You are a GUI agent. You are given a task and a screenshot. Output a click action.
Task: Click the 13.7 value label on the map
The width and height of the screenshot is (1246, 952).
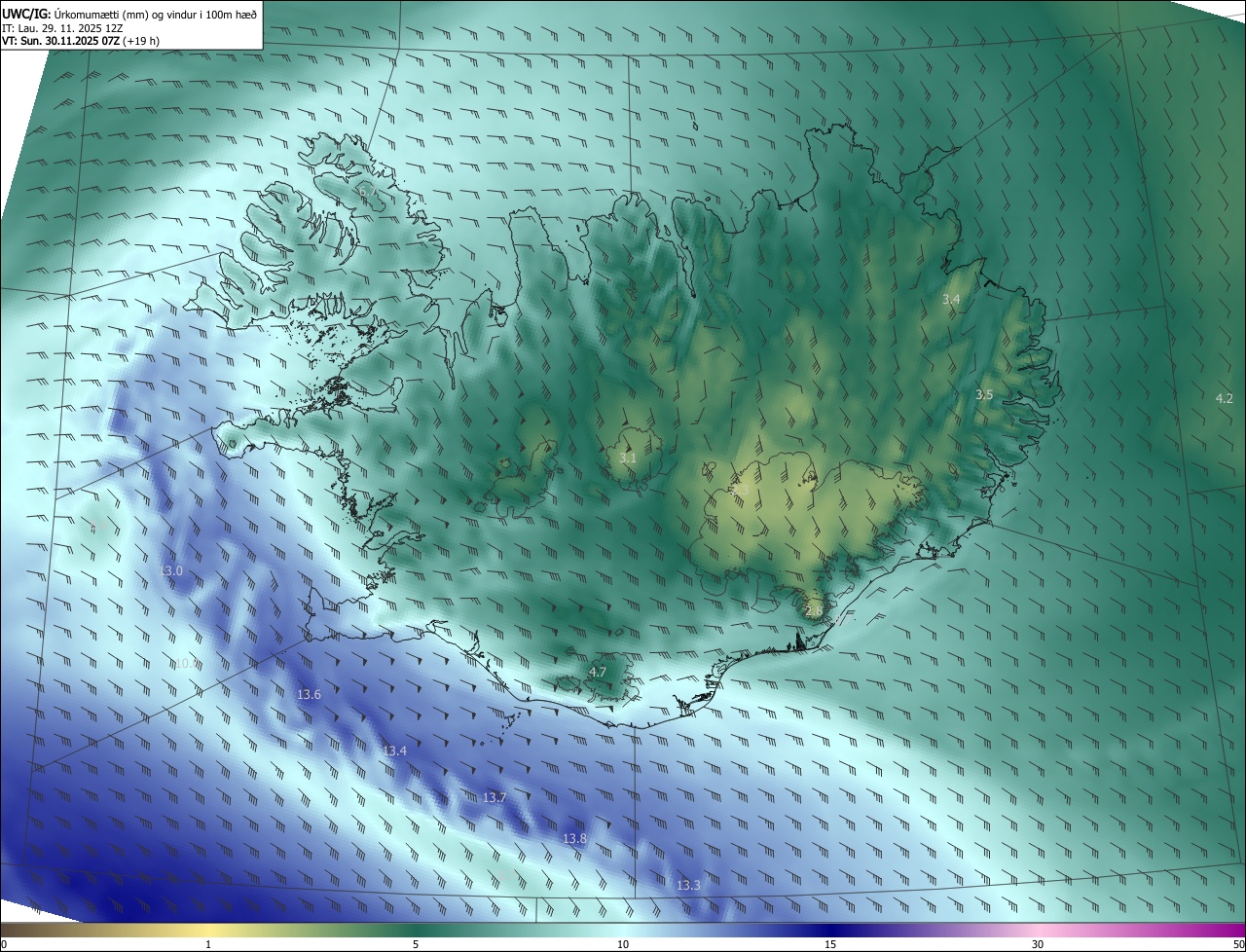point(495,797)
